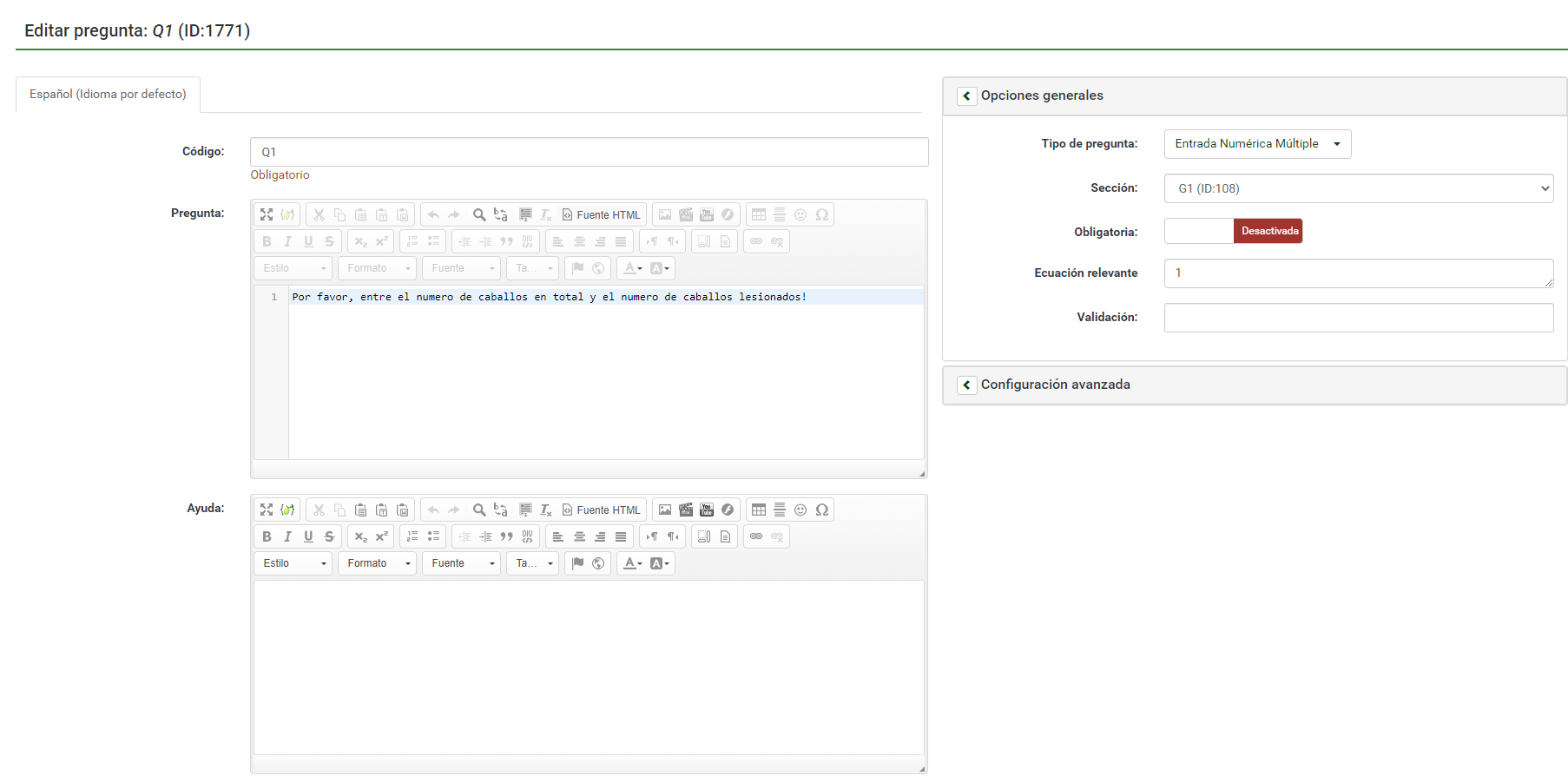Toggle italic formatting in Ayuda editor
The image size is (1568, 776).
click(x=287, y=536)
